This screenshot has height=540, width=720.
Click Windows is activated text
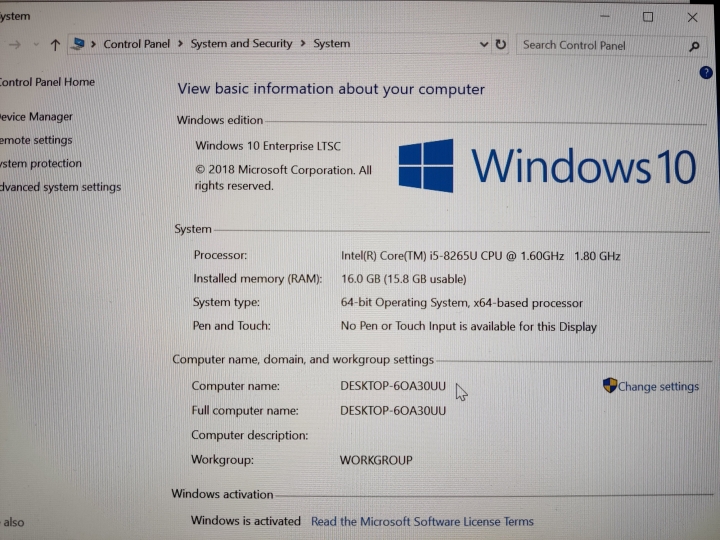(246, 521)
